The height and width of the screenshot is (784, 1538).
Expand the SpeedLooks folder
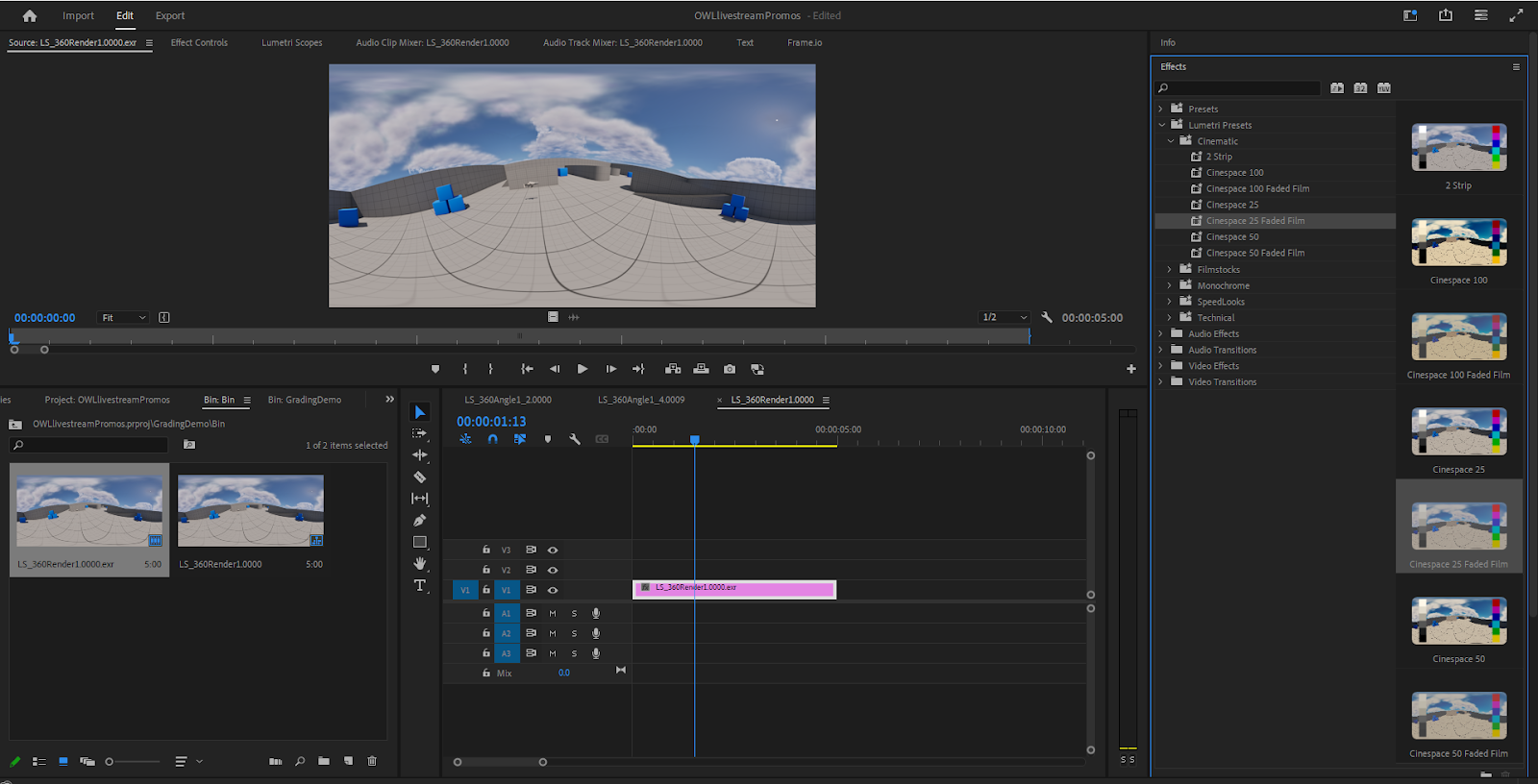pos(1170,302)
